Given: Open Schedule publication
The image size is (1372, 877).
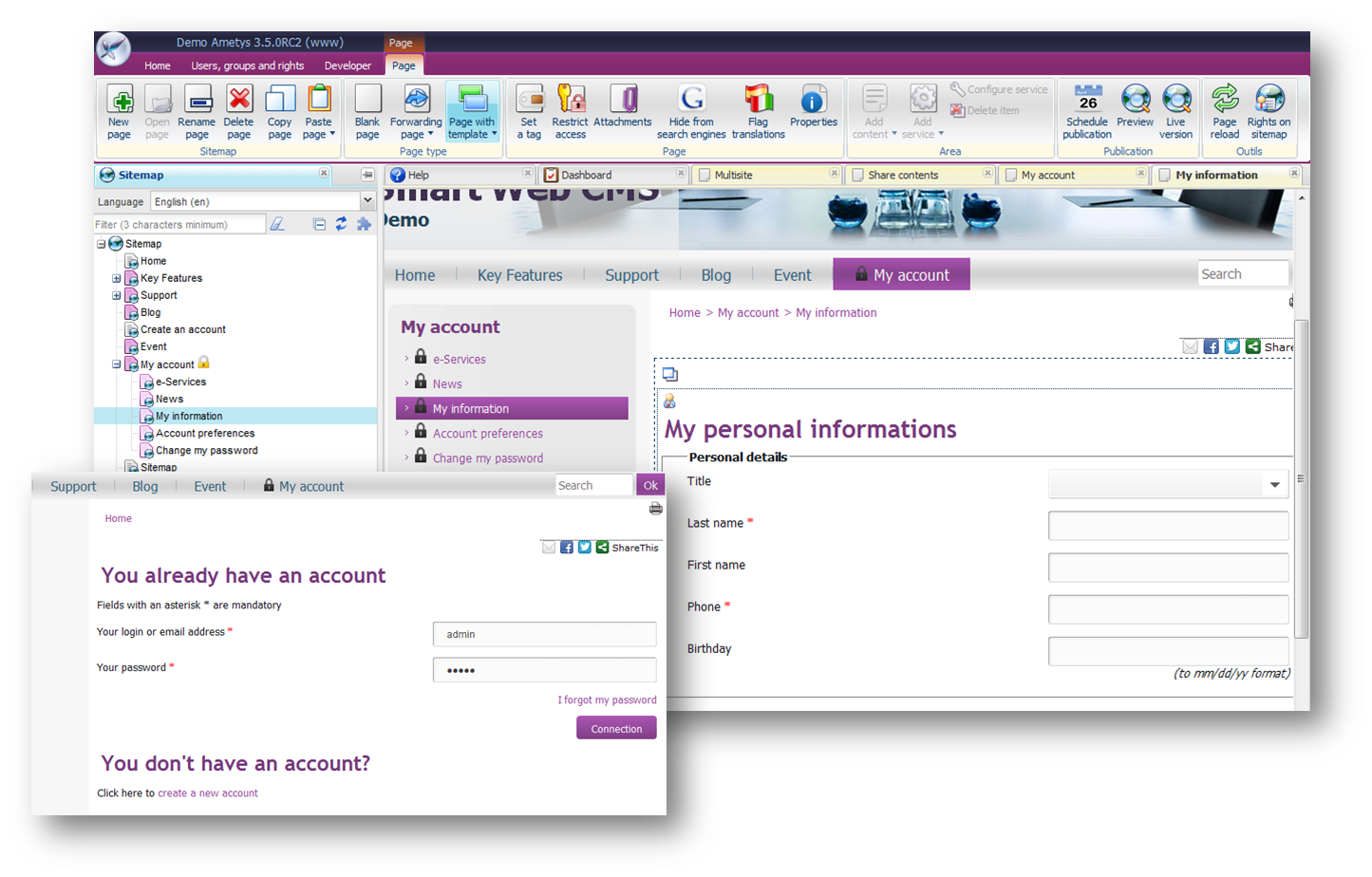Looking at the screenshot, I should [x=1085, y=110].
